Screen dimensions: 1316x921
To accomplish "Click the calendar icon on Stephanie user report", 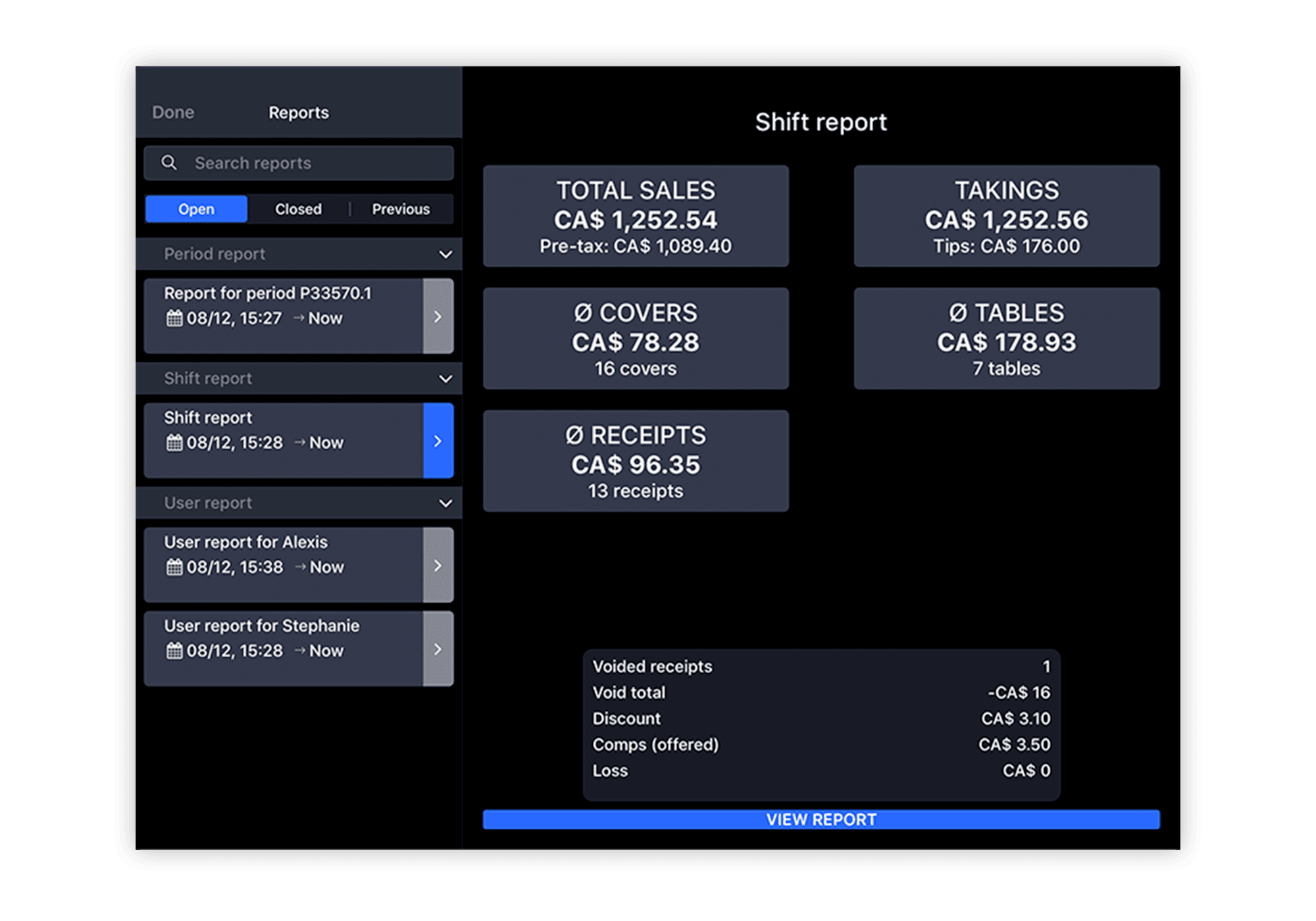I will [174, 651].
